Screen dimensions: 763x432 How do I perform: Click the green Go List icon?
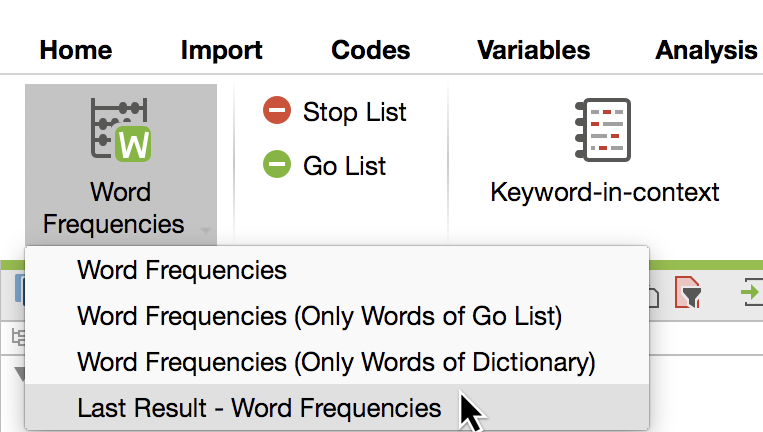276,165
